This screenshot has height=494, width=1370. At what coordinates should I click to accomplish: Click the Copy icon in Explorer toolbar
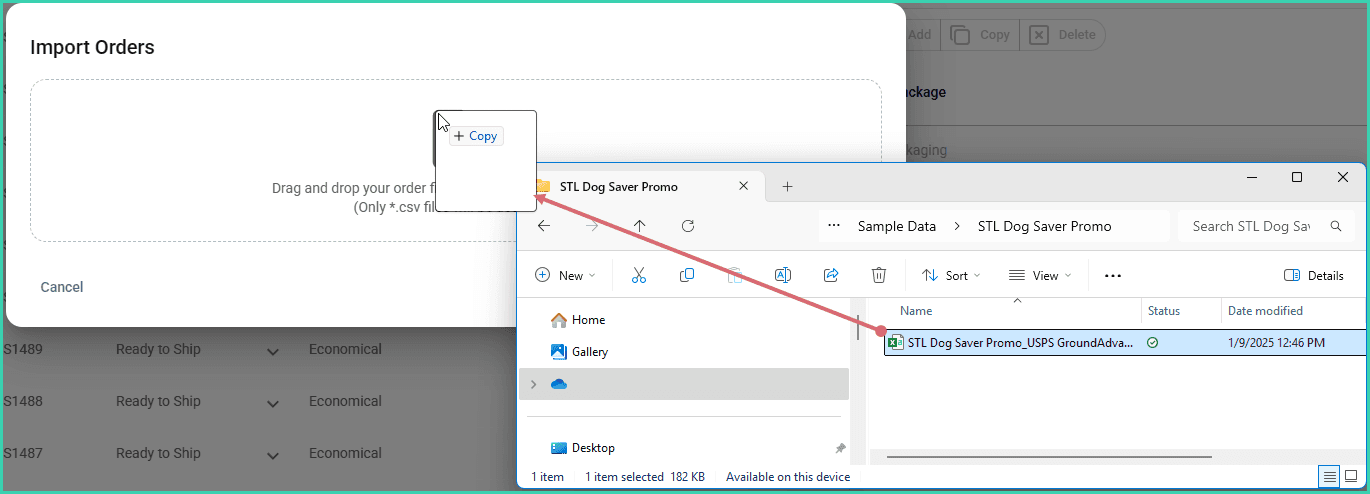687,275
